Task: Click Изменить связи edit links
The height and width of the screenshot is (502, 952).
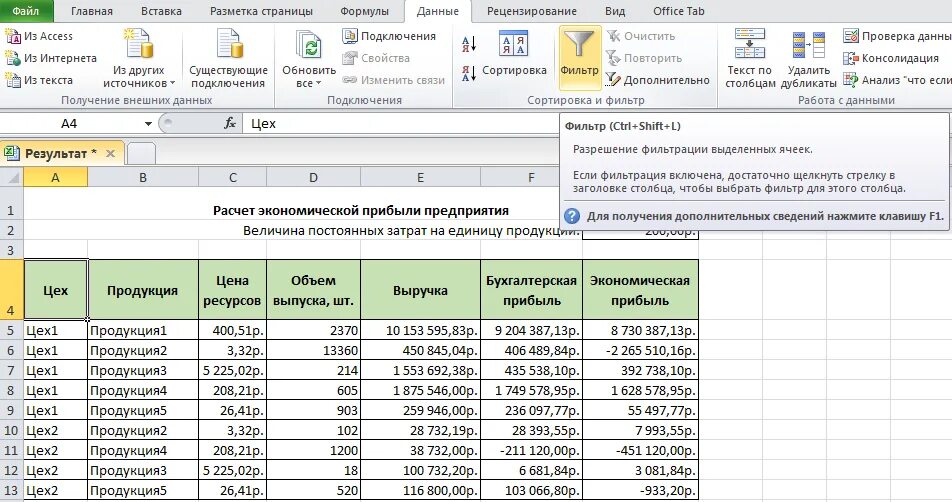Action: 393,80
